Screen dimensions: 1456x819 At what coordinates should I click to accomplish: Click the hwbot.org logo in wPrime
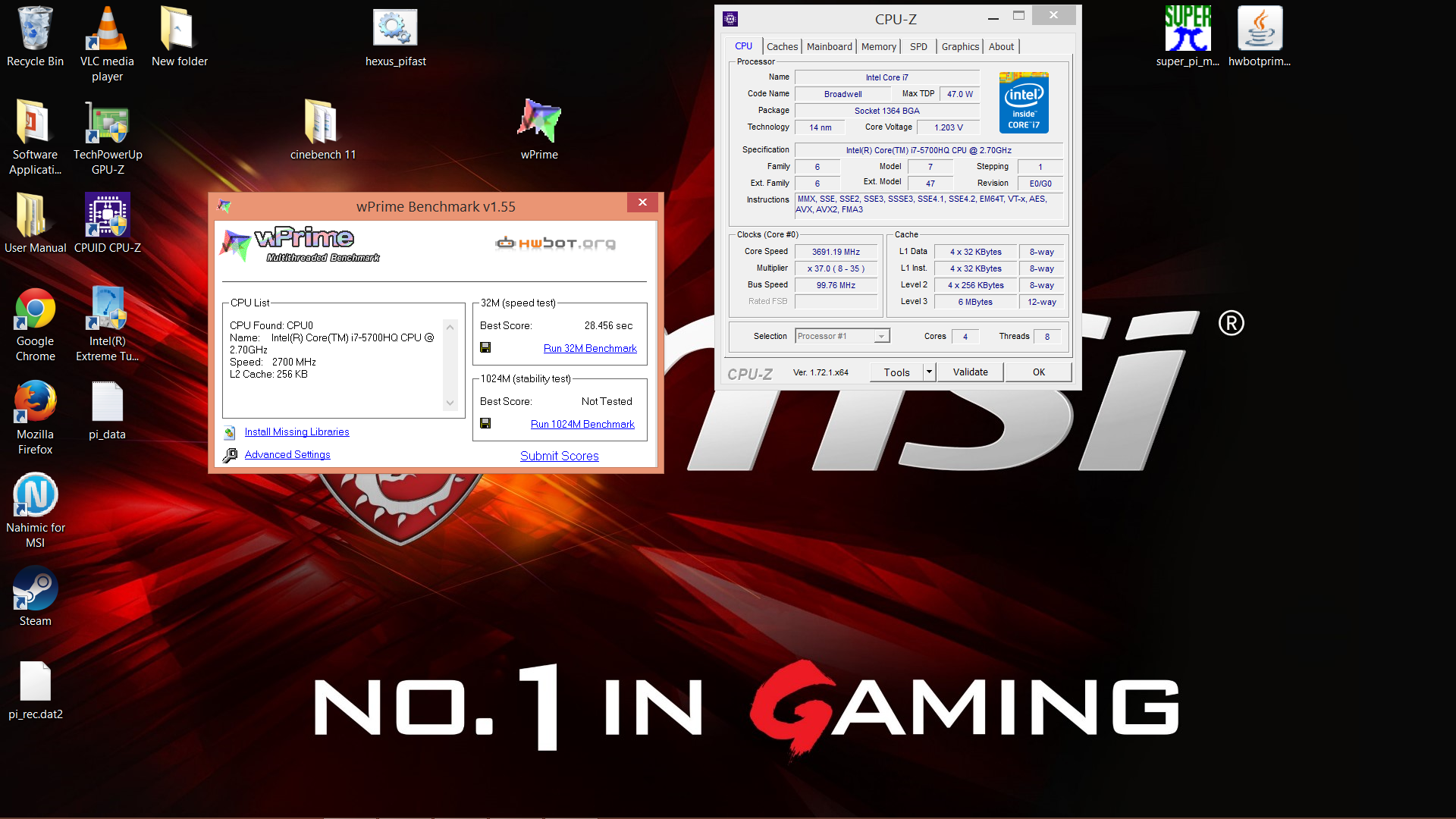(555, 243)
